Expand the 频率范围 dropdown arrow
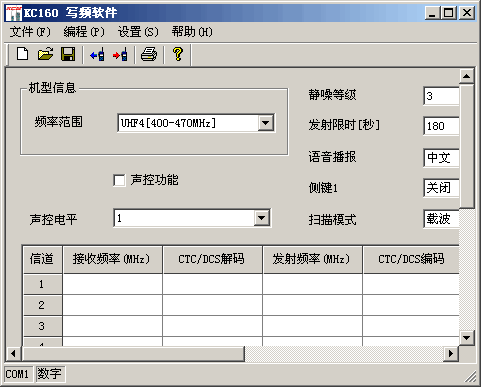This screenshot has height=387, width=481. (x=266, y=123)
